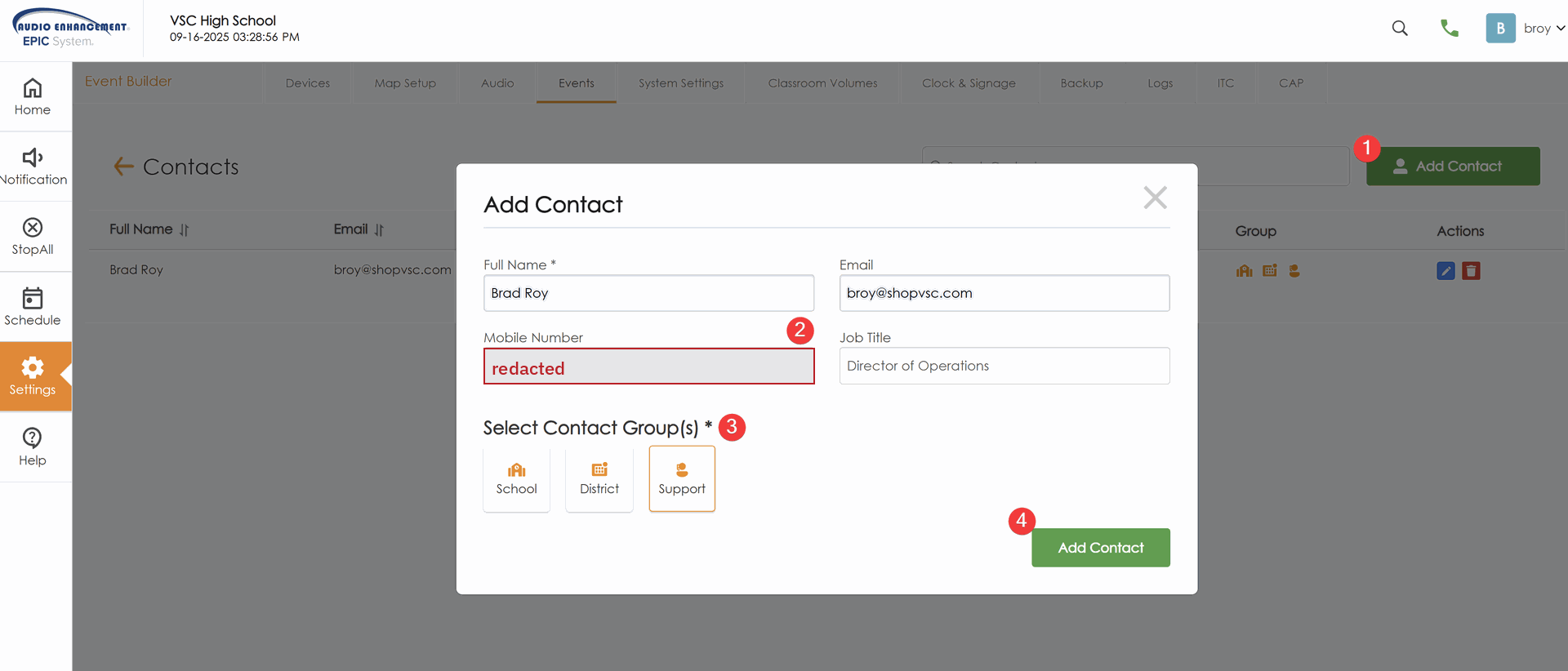Image resolution: width=1568 pixels, height=671 pixels.
Task: Open the Schedule sidebar item
Action: click(33, 307)
